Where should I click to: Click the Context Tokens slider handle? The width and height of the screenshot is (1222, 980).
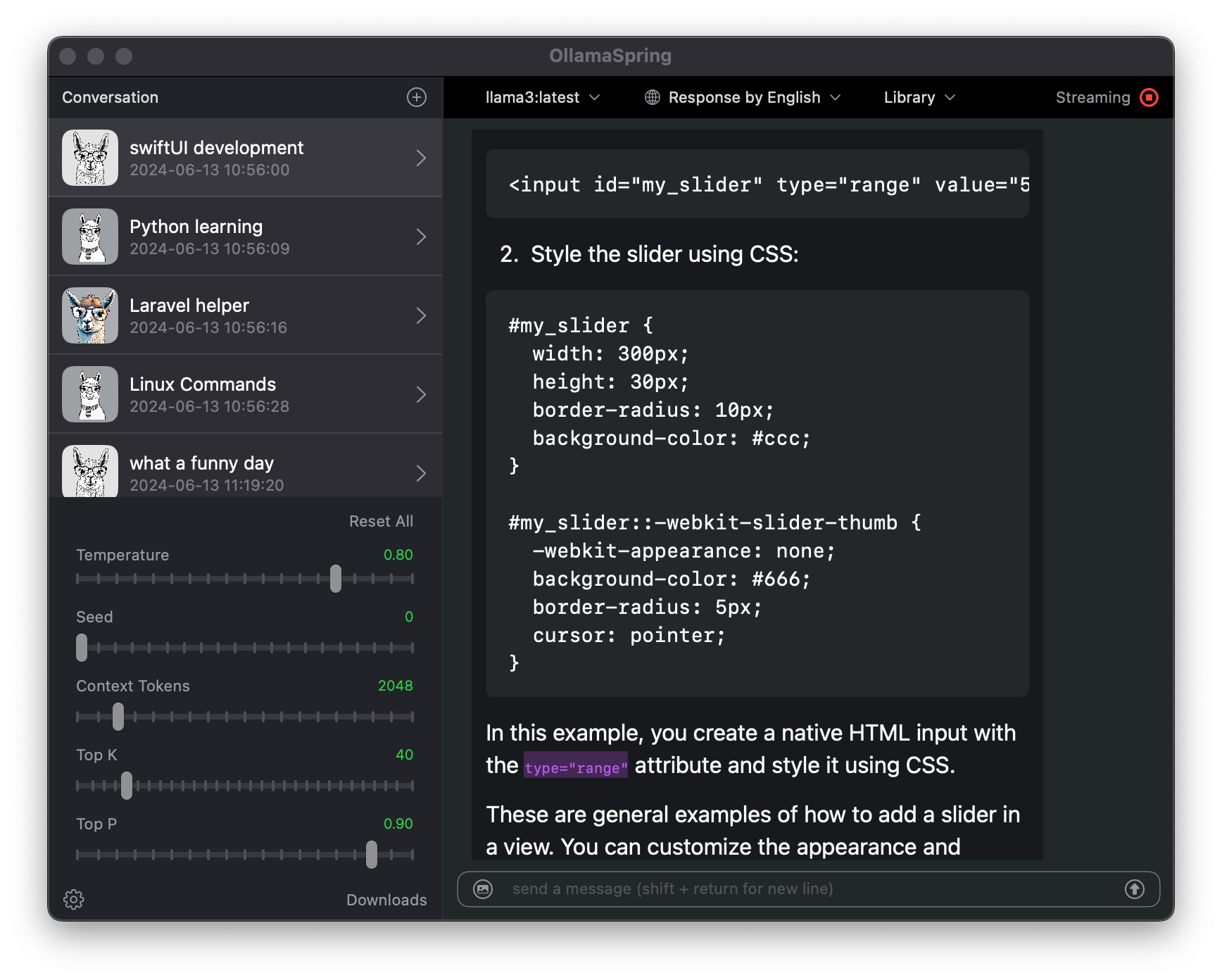click(118, 717)
